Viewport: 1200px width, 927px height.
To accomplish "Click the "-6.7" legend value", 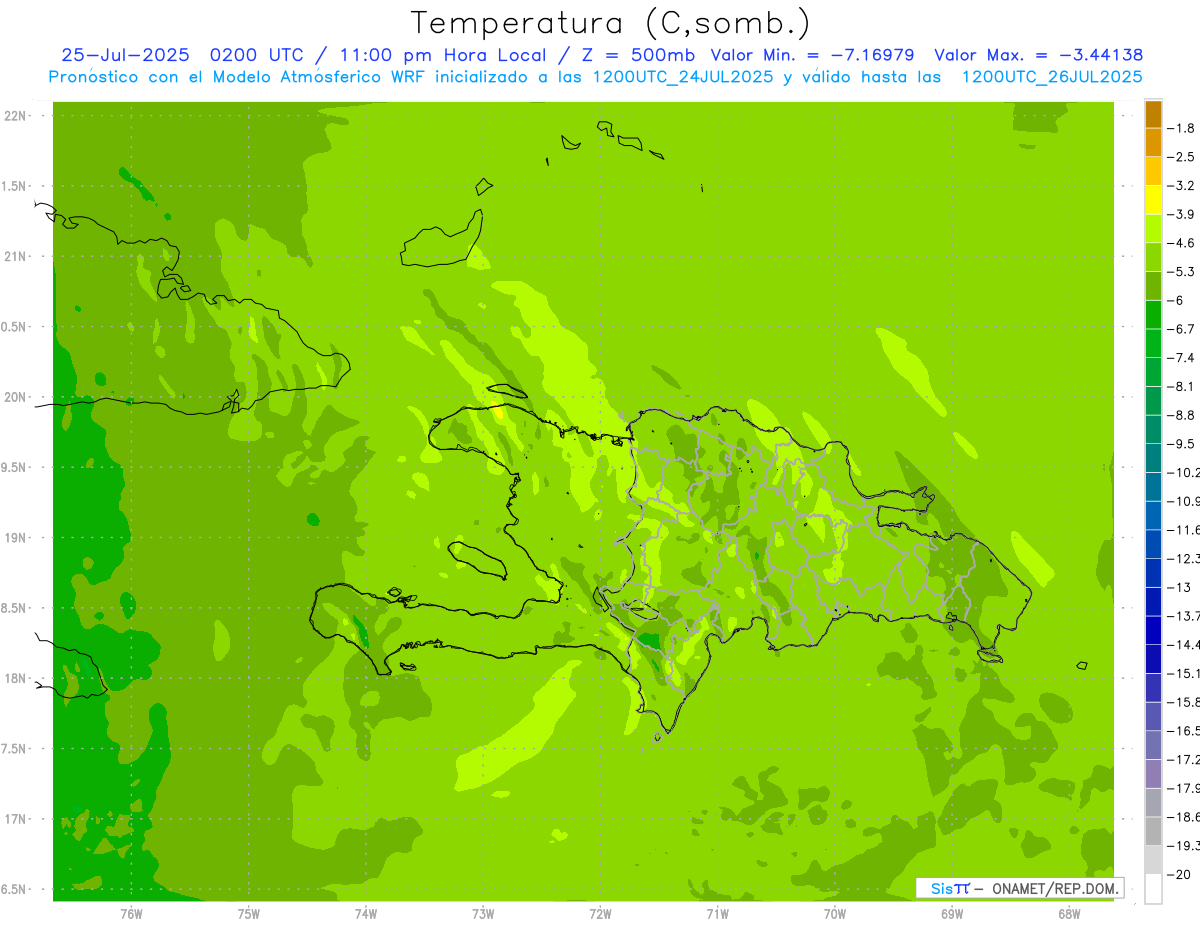I will (1182, 329).
